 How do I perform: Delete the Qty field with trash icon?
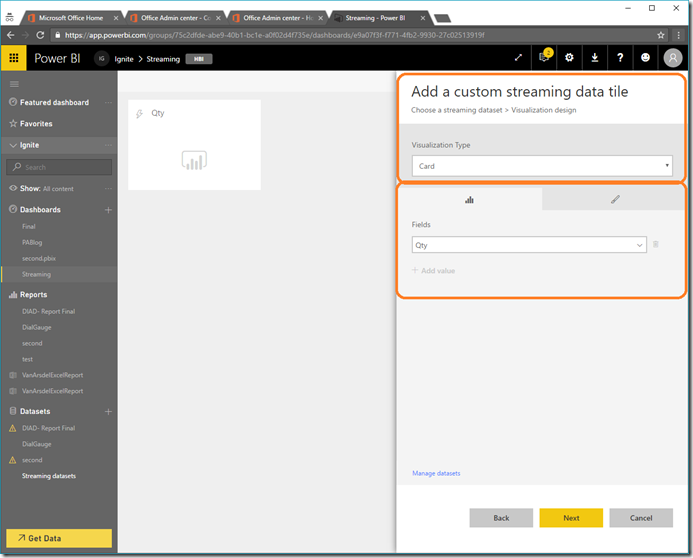coord(656,244)
